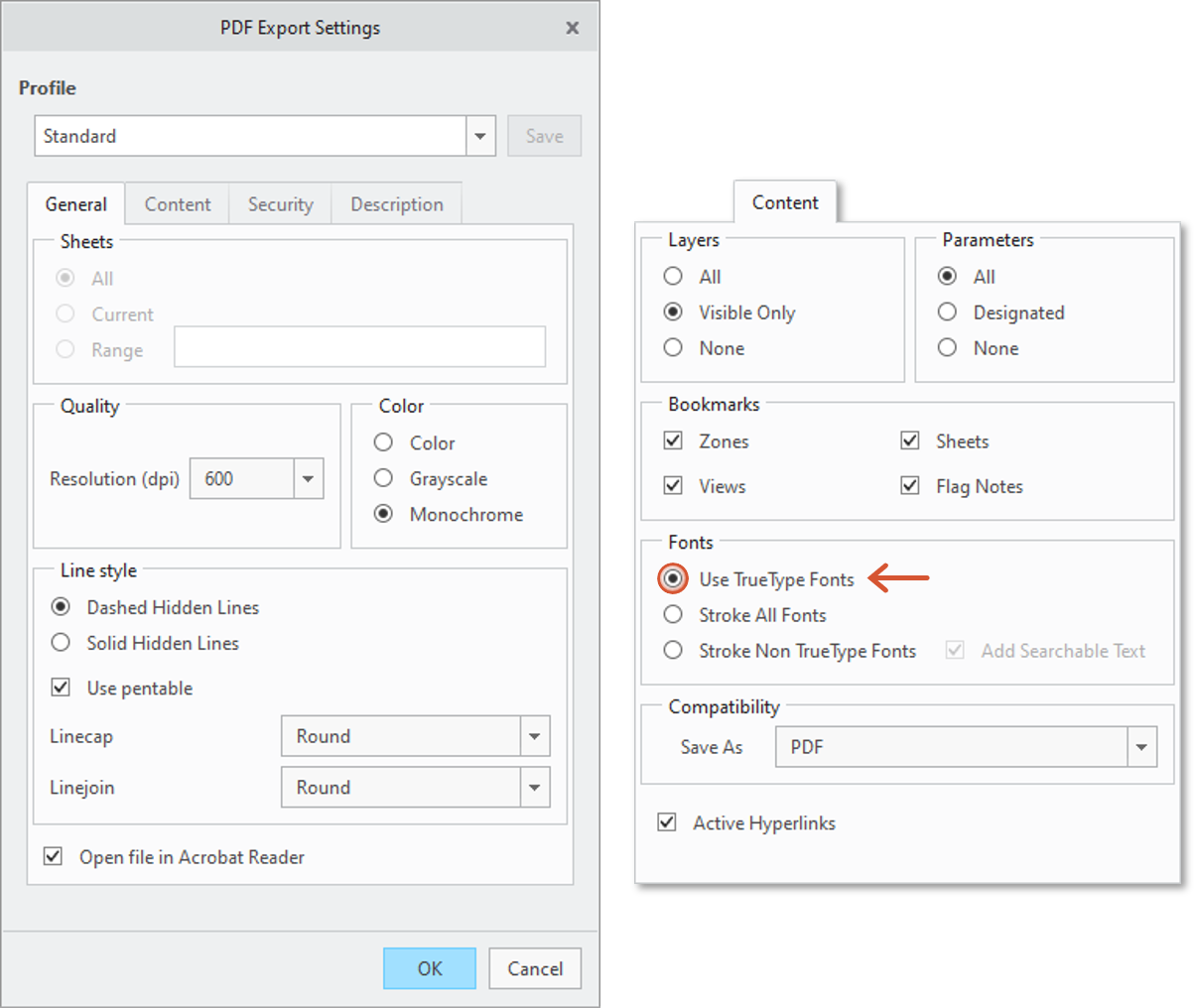Close the PDF Export Settings dialog
The width and height of the screenshot is (1194, 1008).
pyautogui.click(x=572, y=28)
